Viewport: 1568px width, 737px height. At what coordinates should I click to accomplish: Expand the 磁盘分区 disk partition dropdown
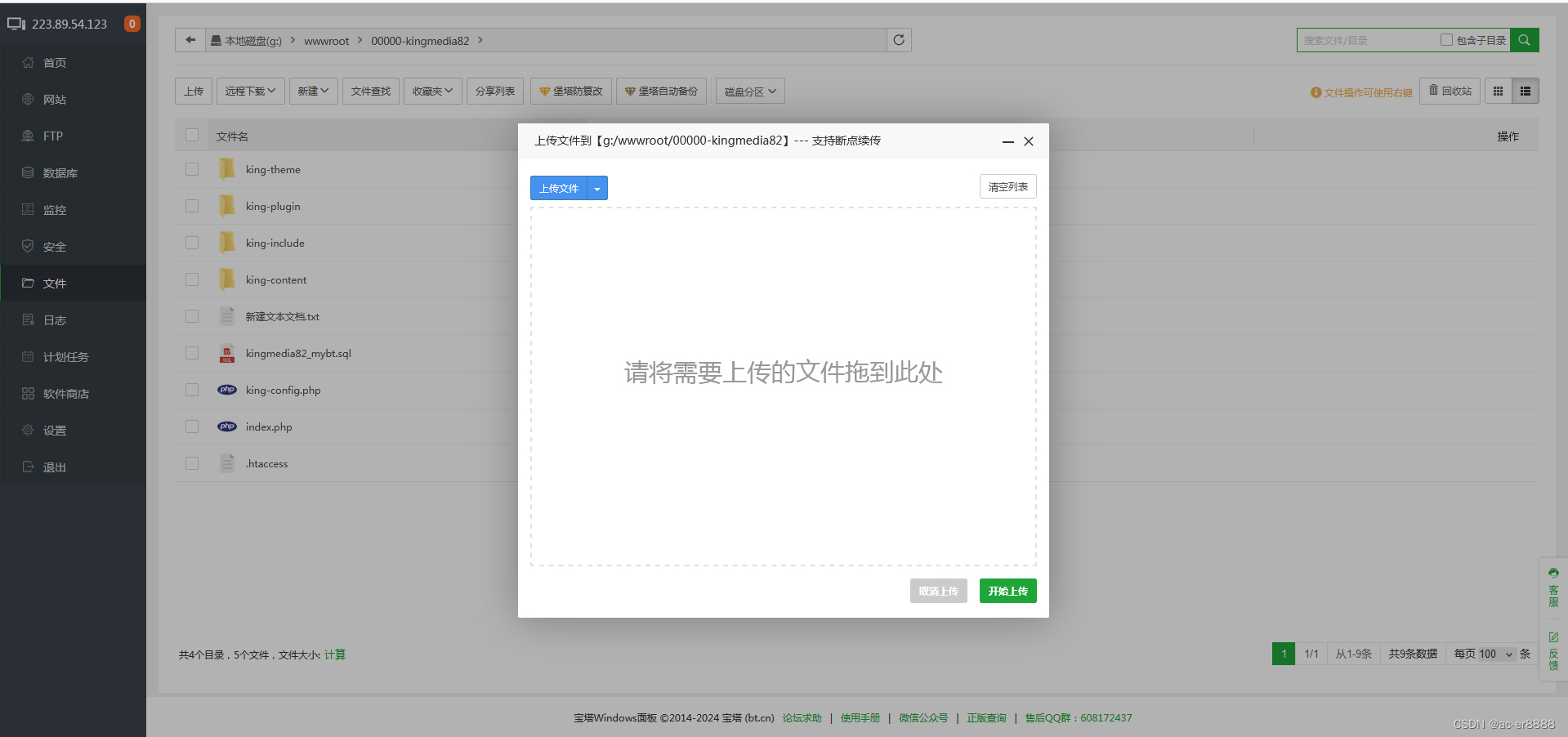click(x=750, y=92)
